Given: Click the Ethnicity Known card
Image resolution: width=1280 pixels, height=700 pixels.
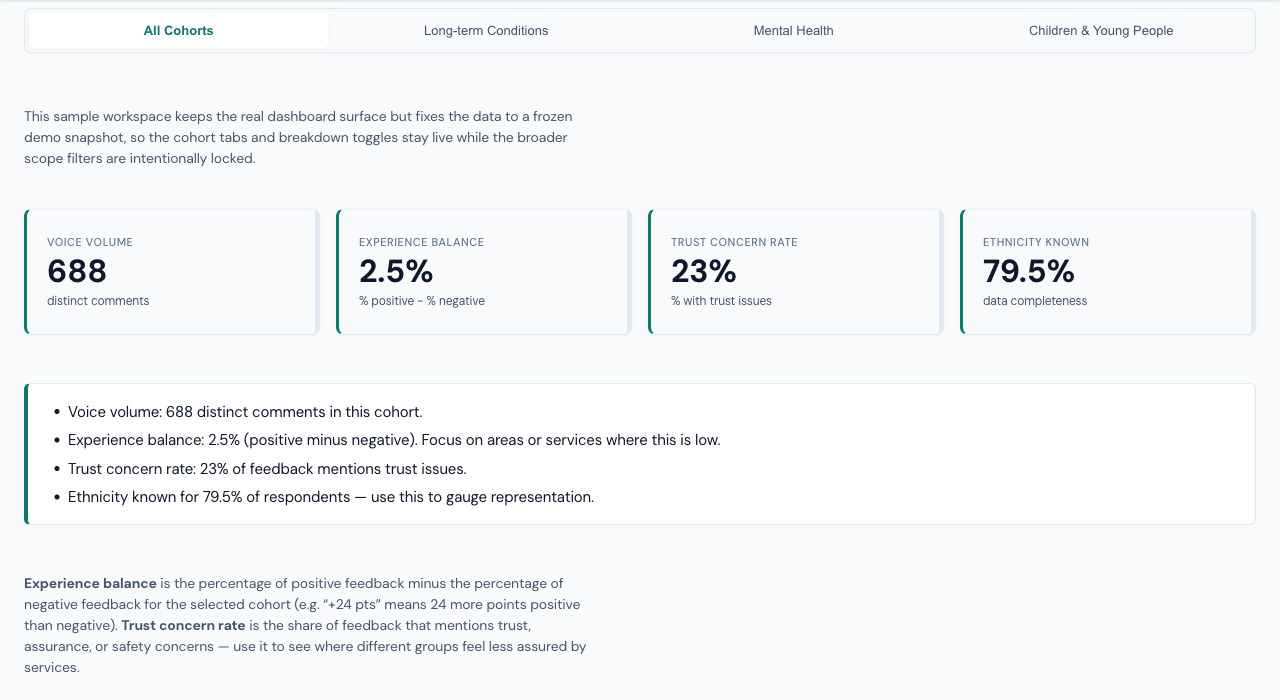Looking at the screenshot, I should point(1106,271).
